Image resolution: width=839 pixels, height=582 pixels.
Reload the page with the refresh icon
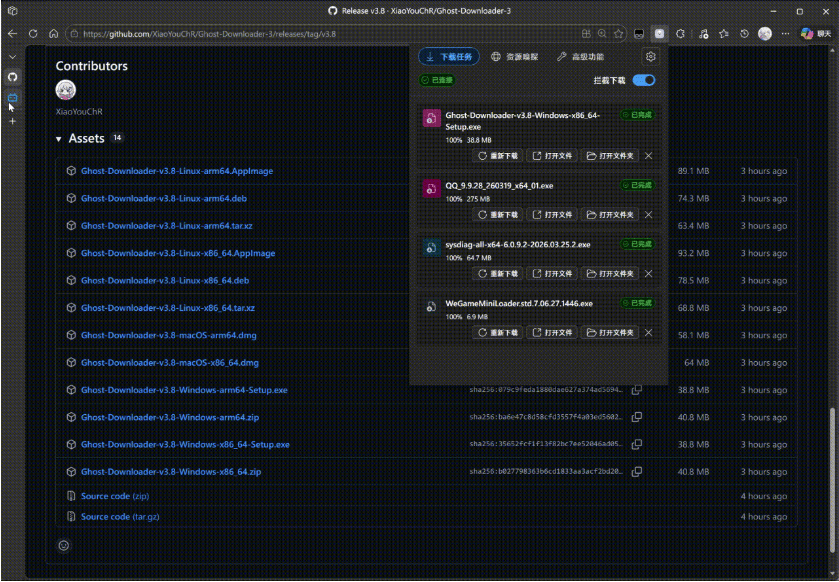[33, 34]
